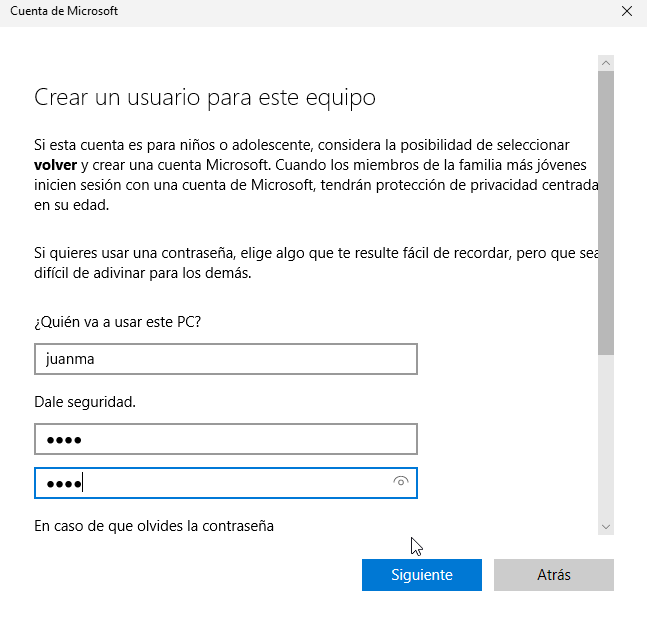Click the line starting Si quieres usar una contraseña
Screen dimensions: 647x621
tap(316, 253)
